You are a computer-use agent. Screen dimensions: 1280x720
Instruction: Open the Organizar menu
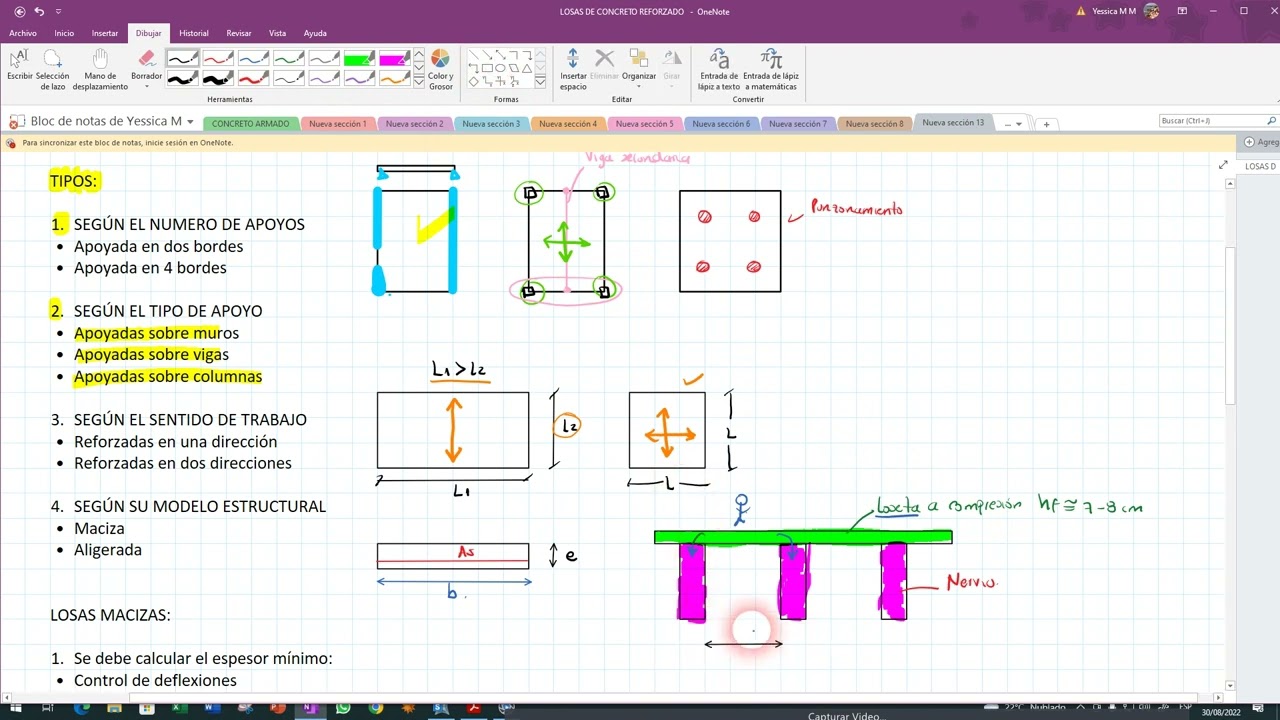pyautogui.click(x=639, y=69)
